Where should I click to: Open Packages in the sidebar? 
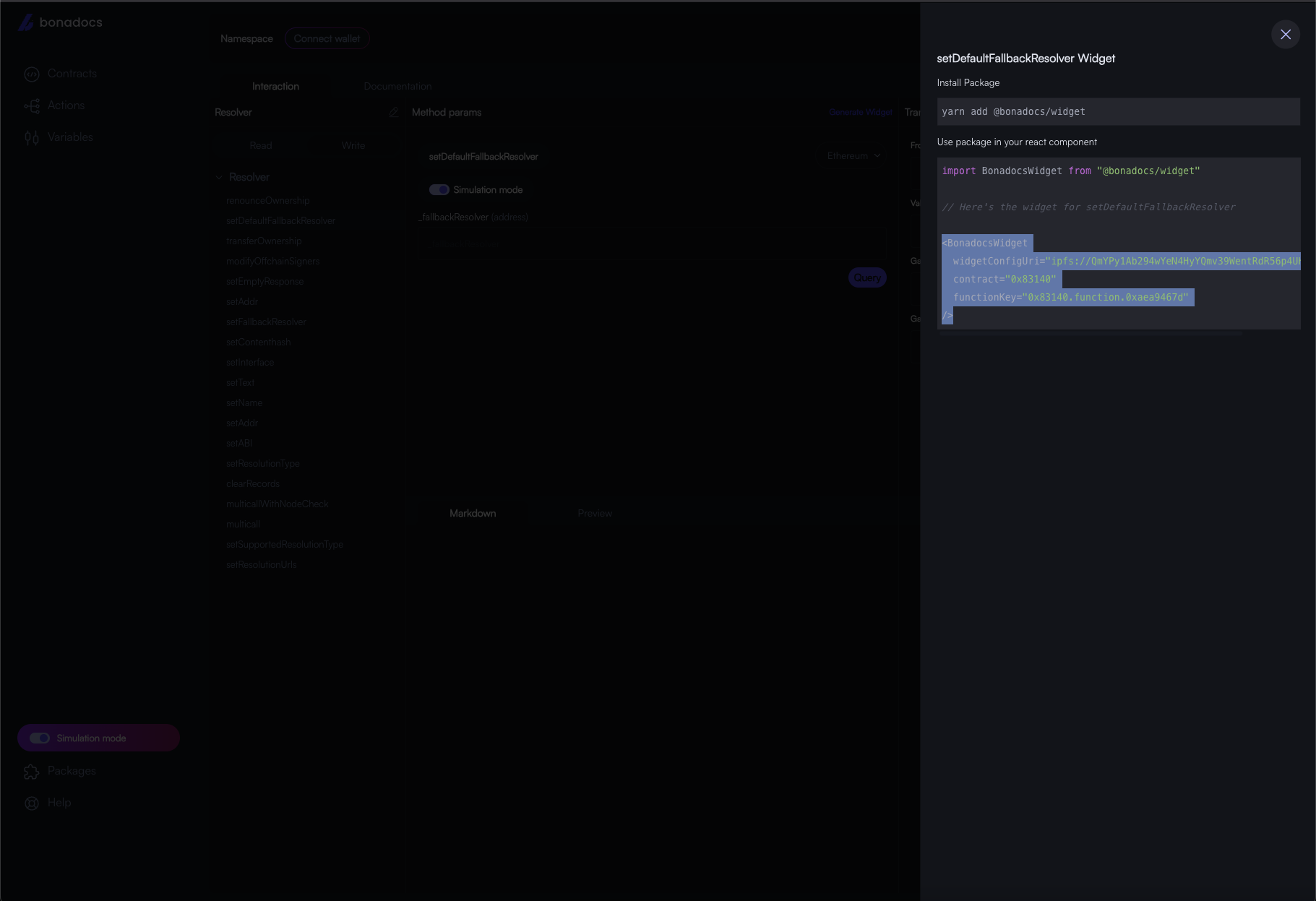60,771
